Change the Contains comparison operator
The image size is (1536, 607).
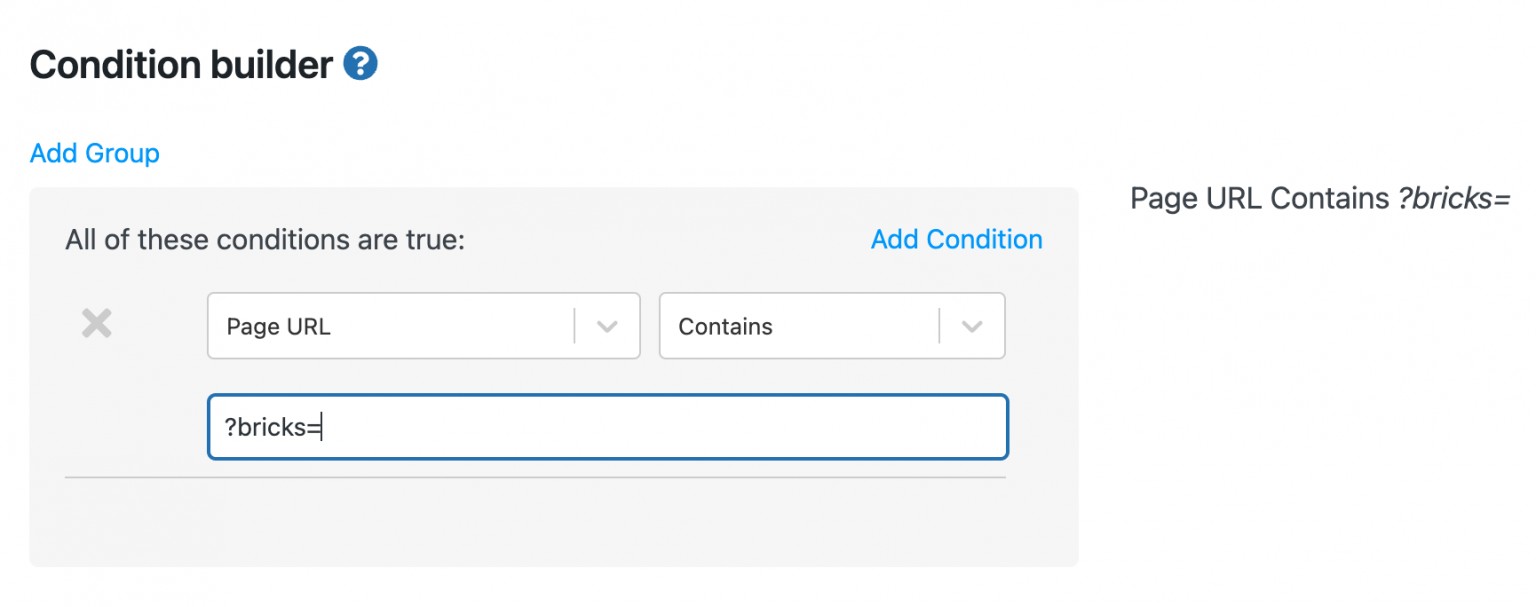830,325
